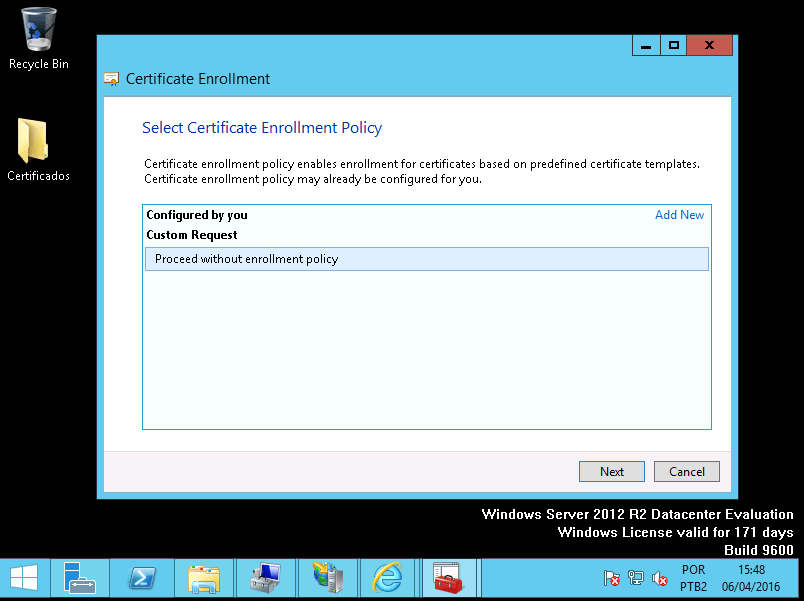This screenshot has height=601, width=804.
Task: Open File Explorer from taskbar
Action: pos(204,579)
